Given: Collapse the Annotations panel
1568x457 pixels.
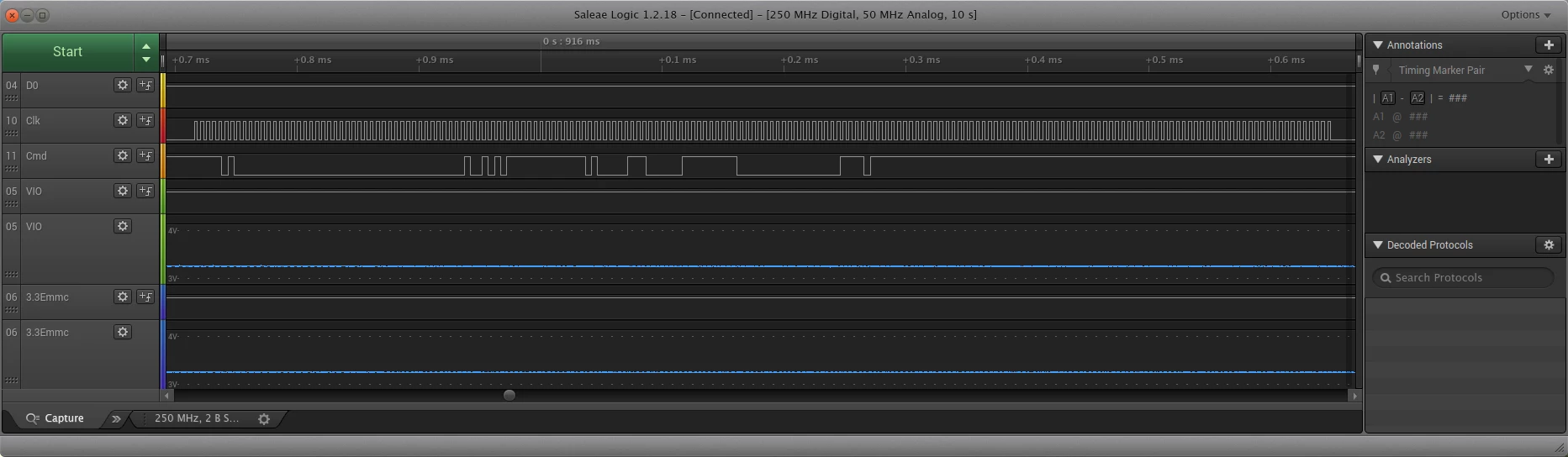Looking at the screenshot, I should pos(1377,45).
